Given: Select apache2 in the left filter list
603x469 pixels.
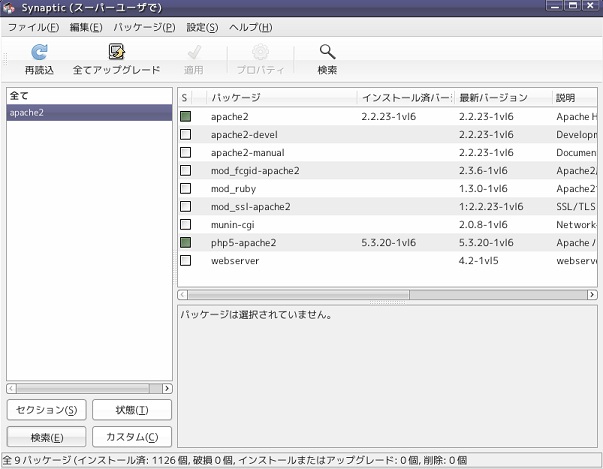Looking at the screenshot, I should click(89, 113).
